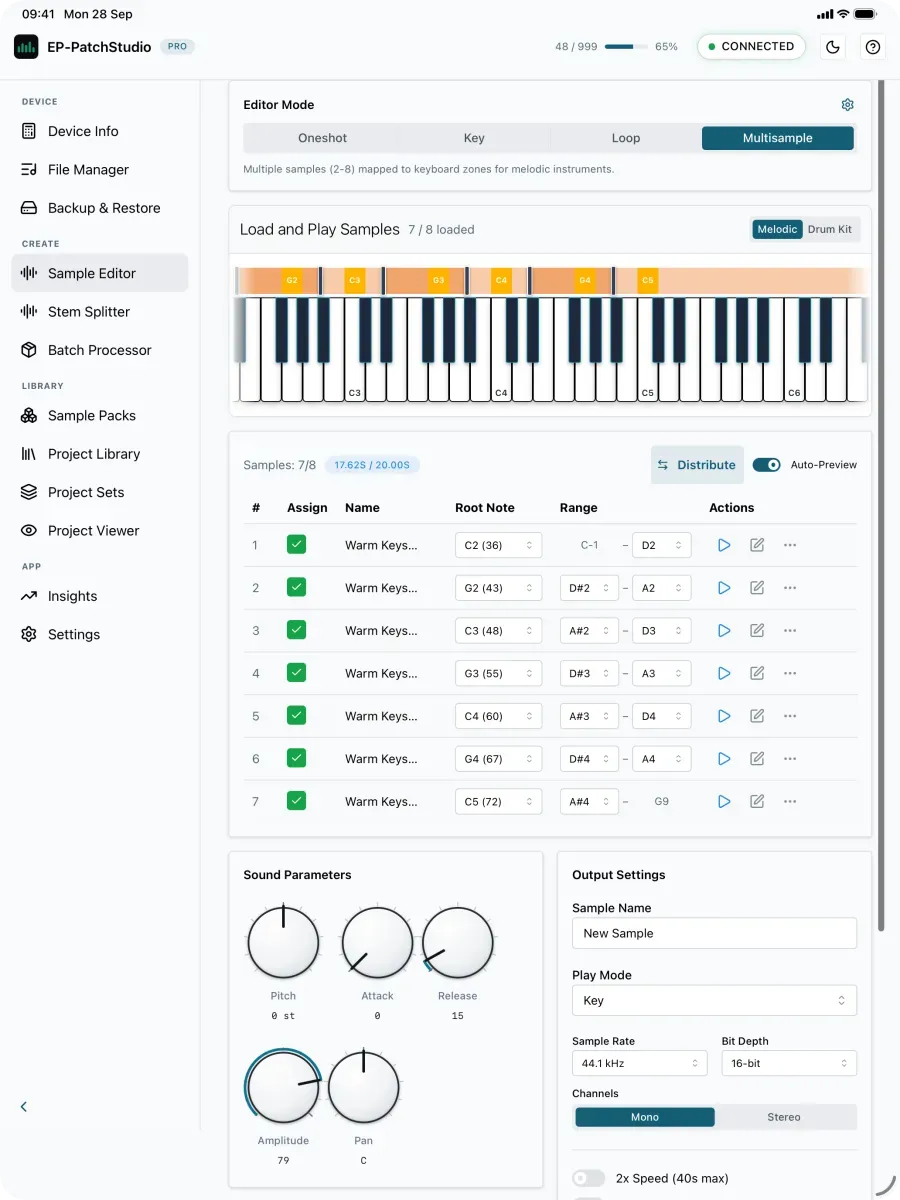
Task: Play sample 1 with root C2
Action: (724, 545)
